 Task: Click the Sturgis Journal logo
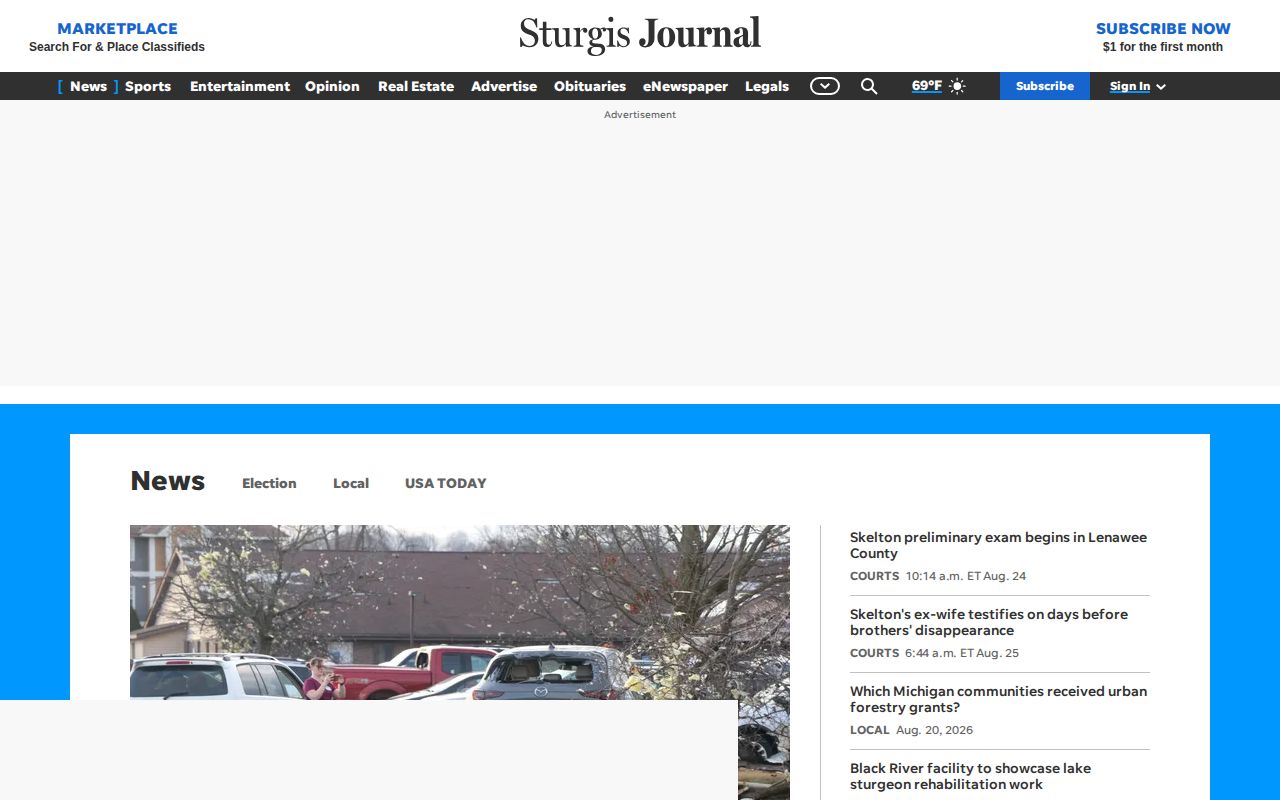click(x=640, y=35)
